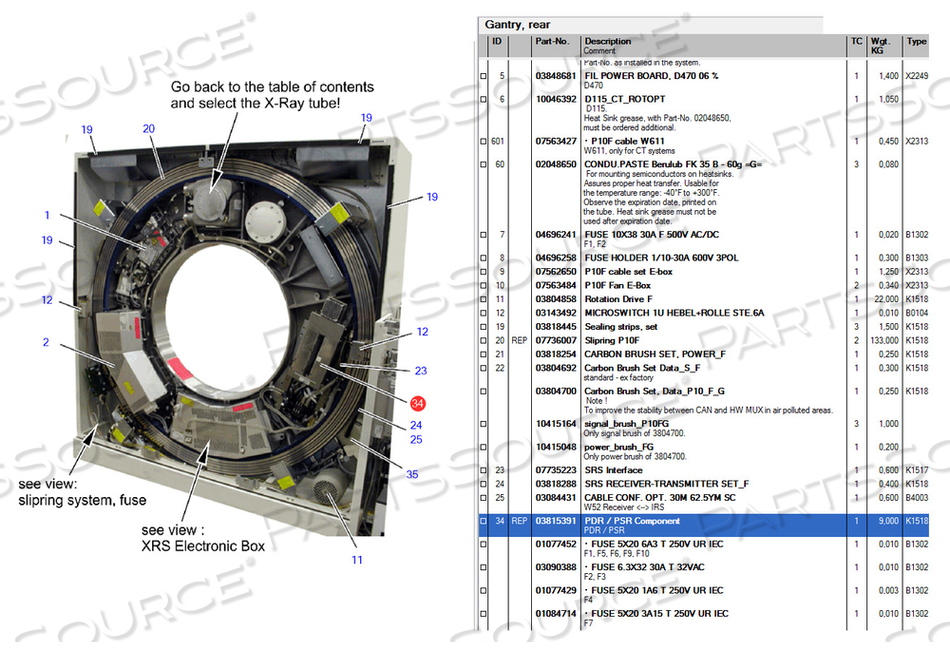Open the slipring system fuse view

pyautogui.click(x=85, y=491)
